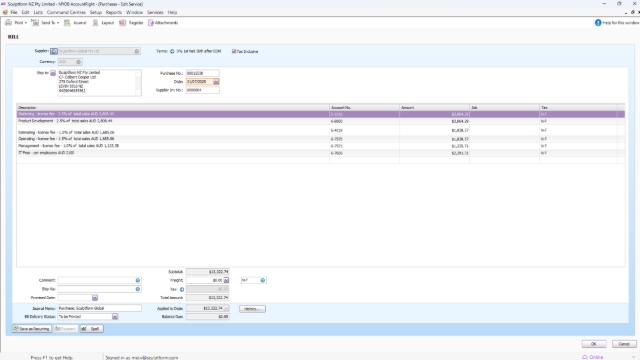Click the Purchase No. field
Viewport: 640px width, 360px height.
[x=202, y=73]
